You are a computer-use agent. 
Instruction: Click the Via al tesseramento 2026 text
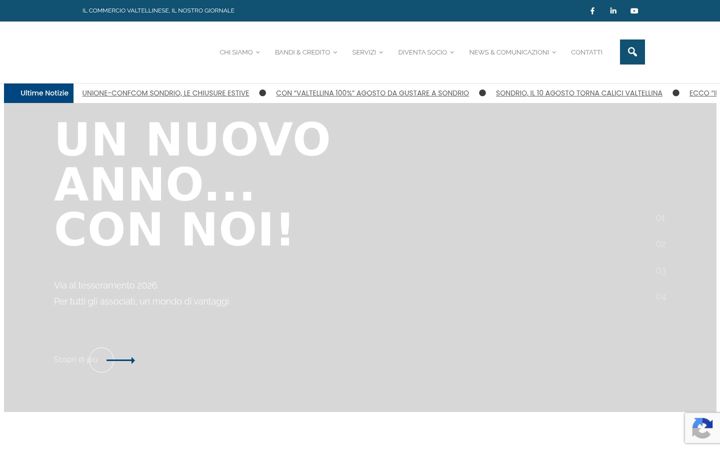coord(106,285)
